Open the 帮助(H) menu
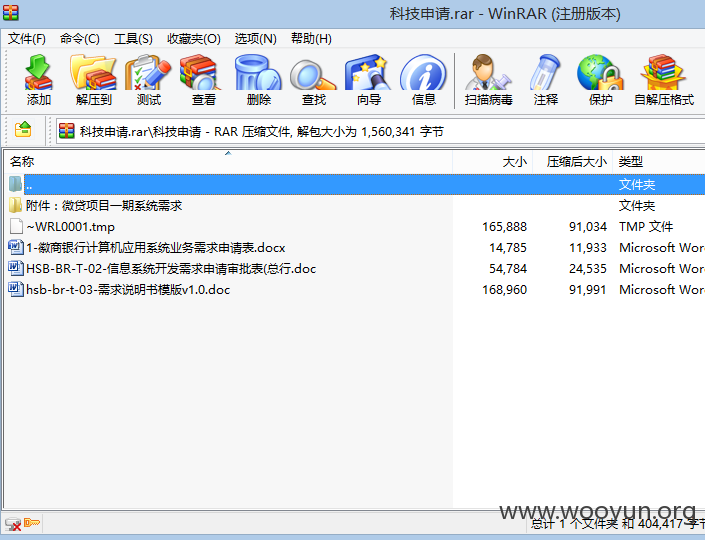Image resolution: width=705 pixels, height=540 pixels. (311, 39)
